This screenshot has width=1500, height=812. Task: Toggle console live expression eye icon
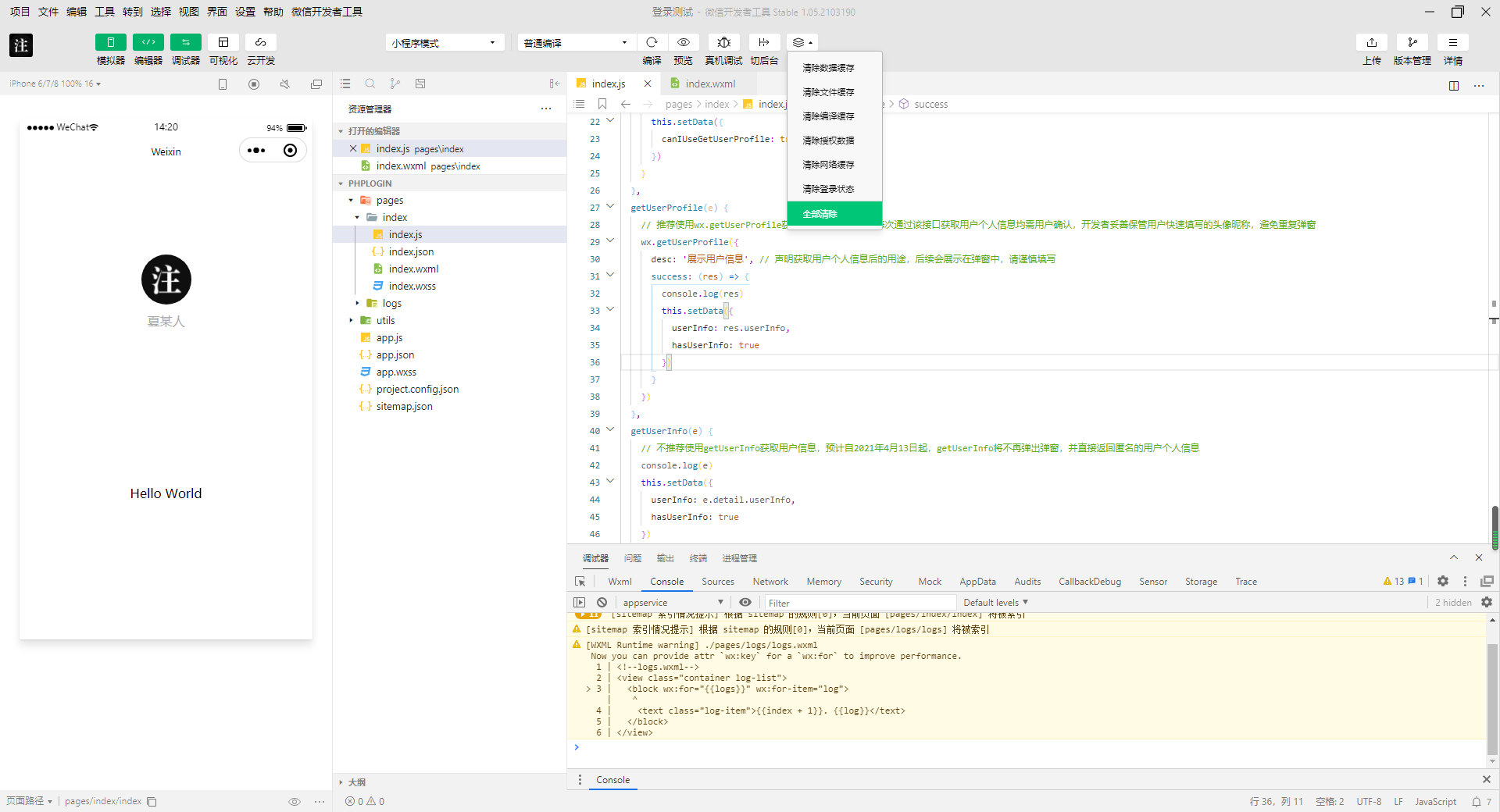pos(745,603)
